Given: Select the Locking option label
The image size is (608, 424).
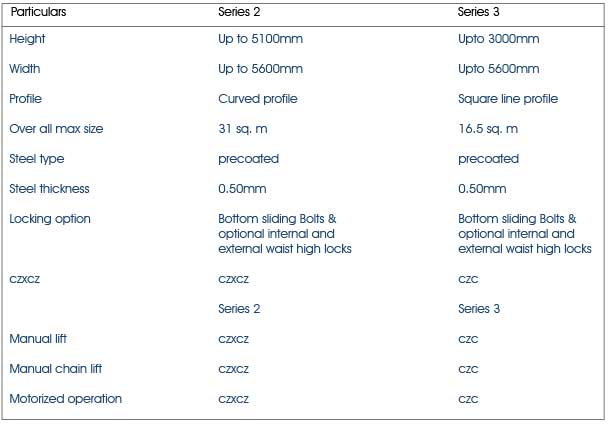Looking at the screenshot, I should 50,219.
